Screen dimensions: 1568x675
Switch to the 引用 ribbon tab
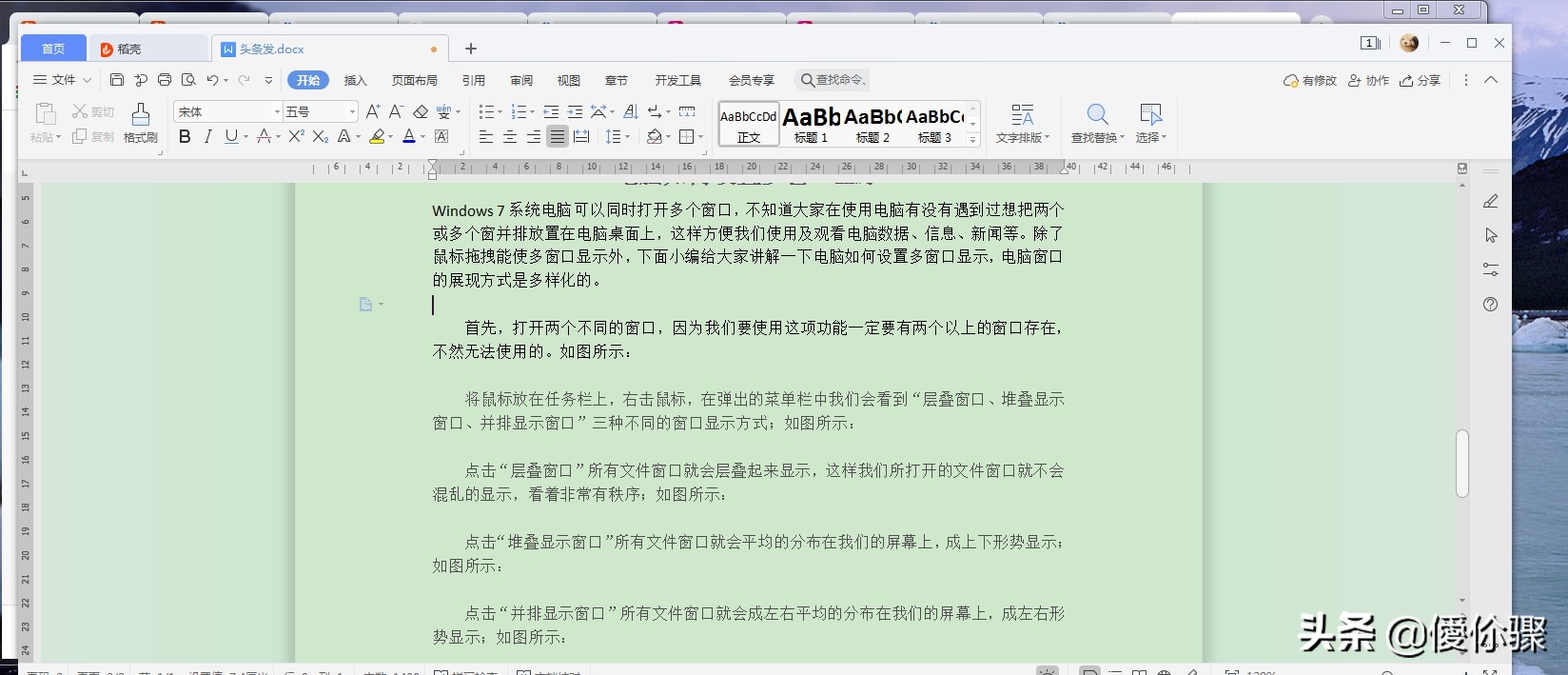(473, 80)
